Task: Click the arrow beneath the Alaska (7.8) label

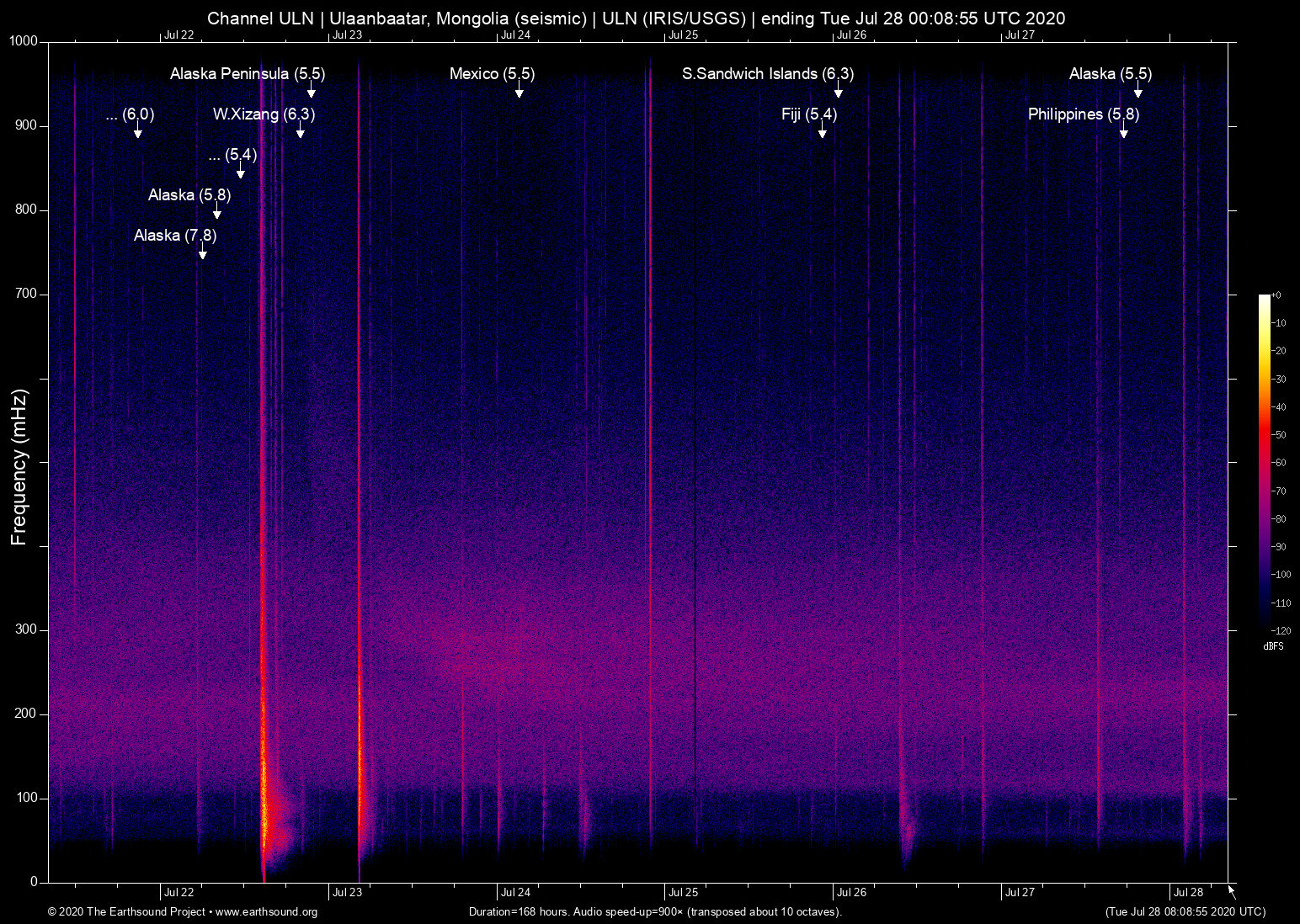Action: 202,252
